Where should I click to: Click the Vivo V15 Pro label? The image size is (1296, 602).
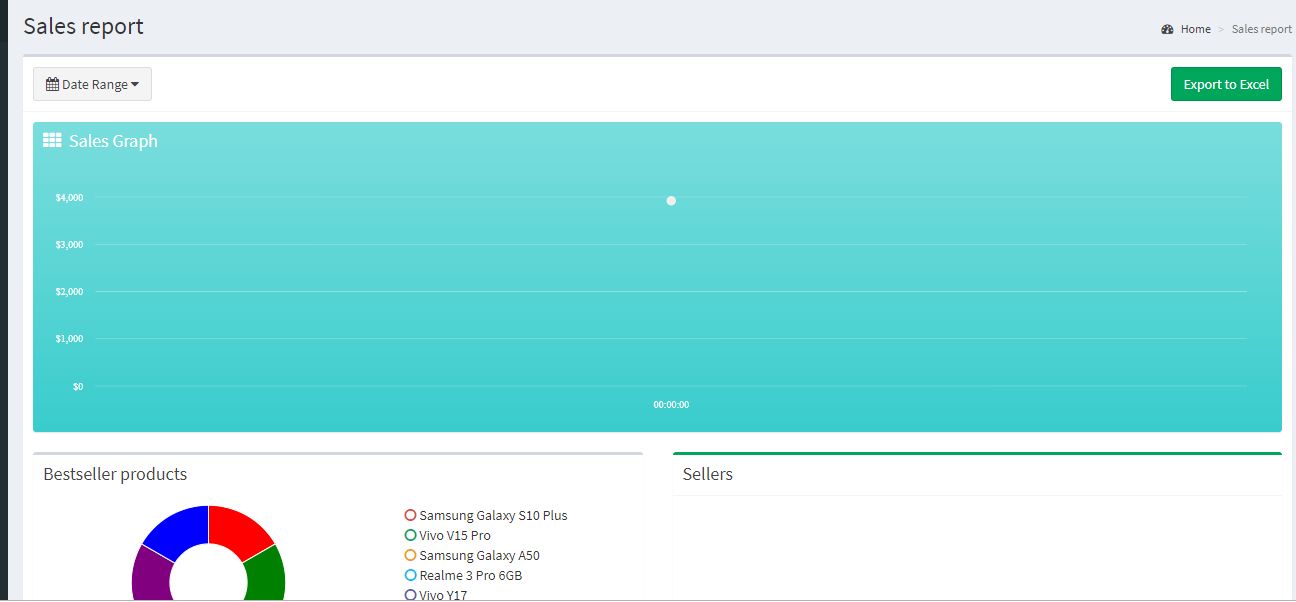tap(455, 535)
